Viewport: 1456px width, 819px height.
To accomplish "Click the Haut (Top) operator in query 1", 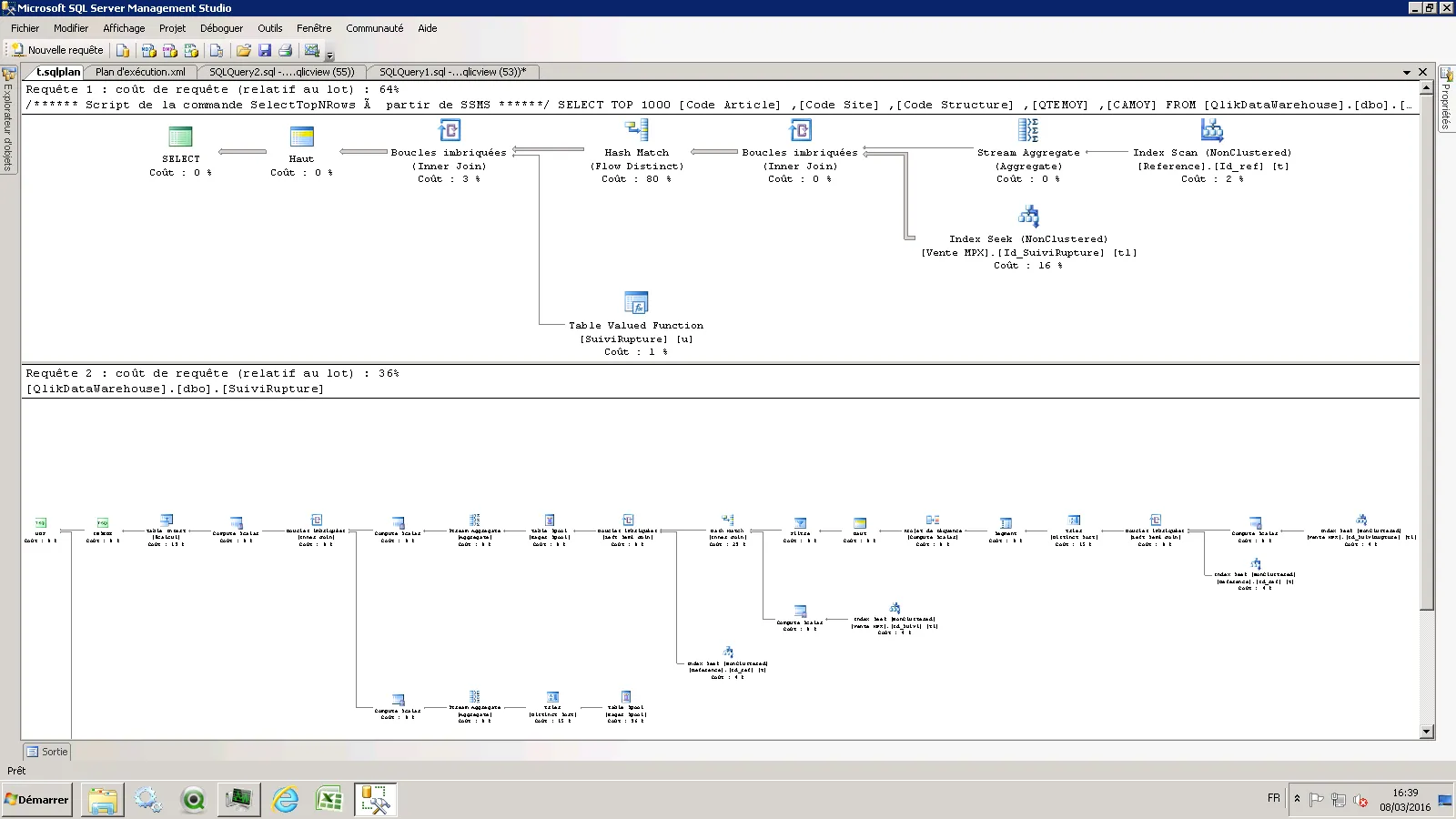I will (x=301, y=136).
